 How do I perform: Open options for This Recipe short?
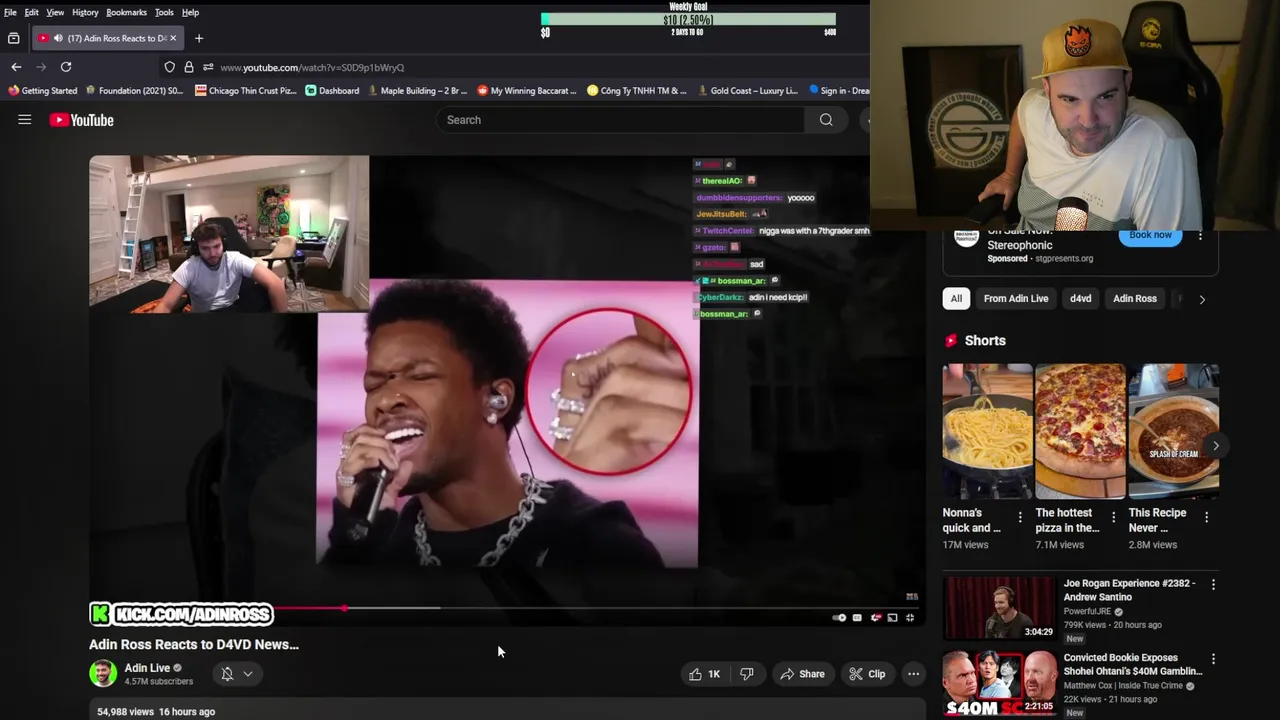[1206, 517]
